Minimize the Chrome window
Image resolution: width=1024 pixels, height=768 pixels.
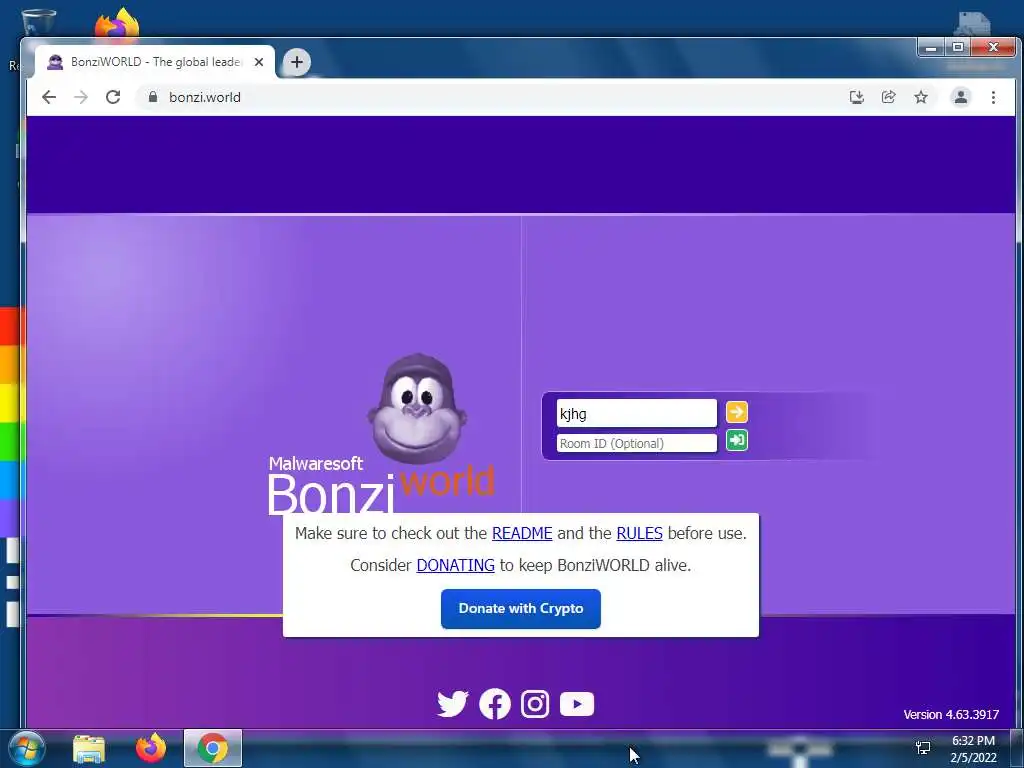pos(931,47)
